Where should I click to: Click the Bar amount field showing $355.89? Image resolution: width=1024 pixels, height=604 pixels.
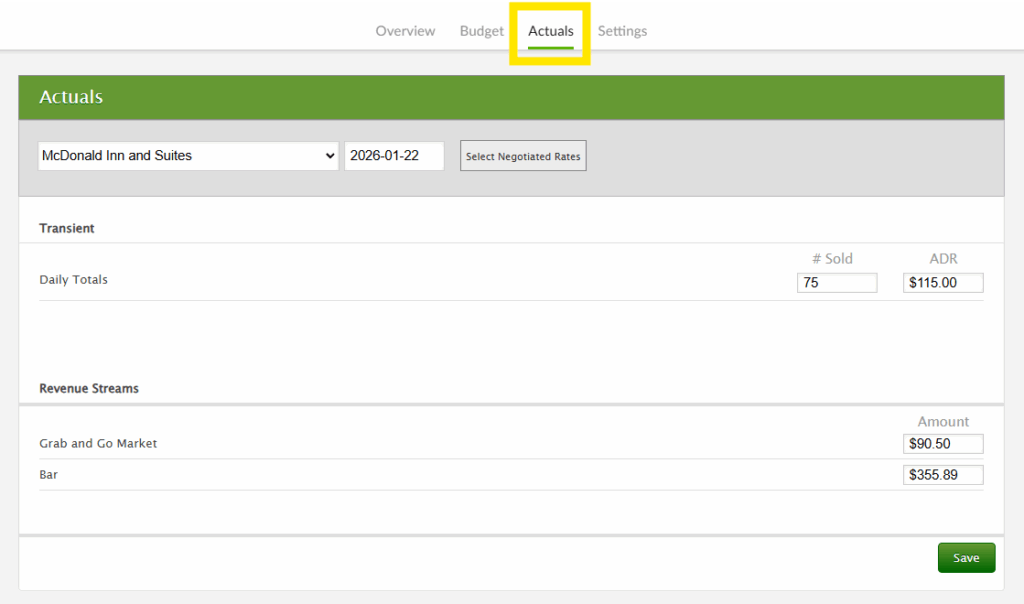(x=942, y=475)
